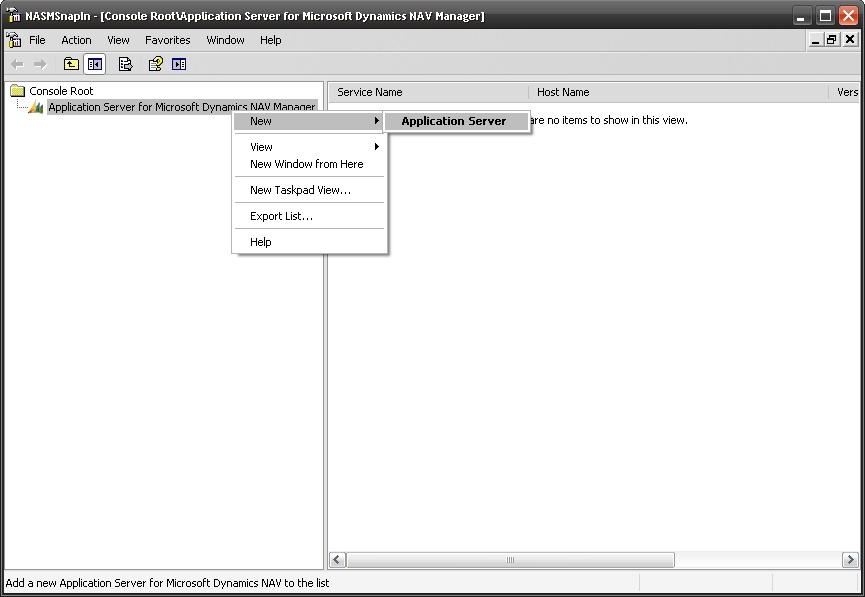The height and width of the screenshot is (597, 865).
Task: Close the inner console child window
Action: click(x=850, y=40)
